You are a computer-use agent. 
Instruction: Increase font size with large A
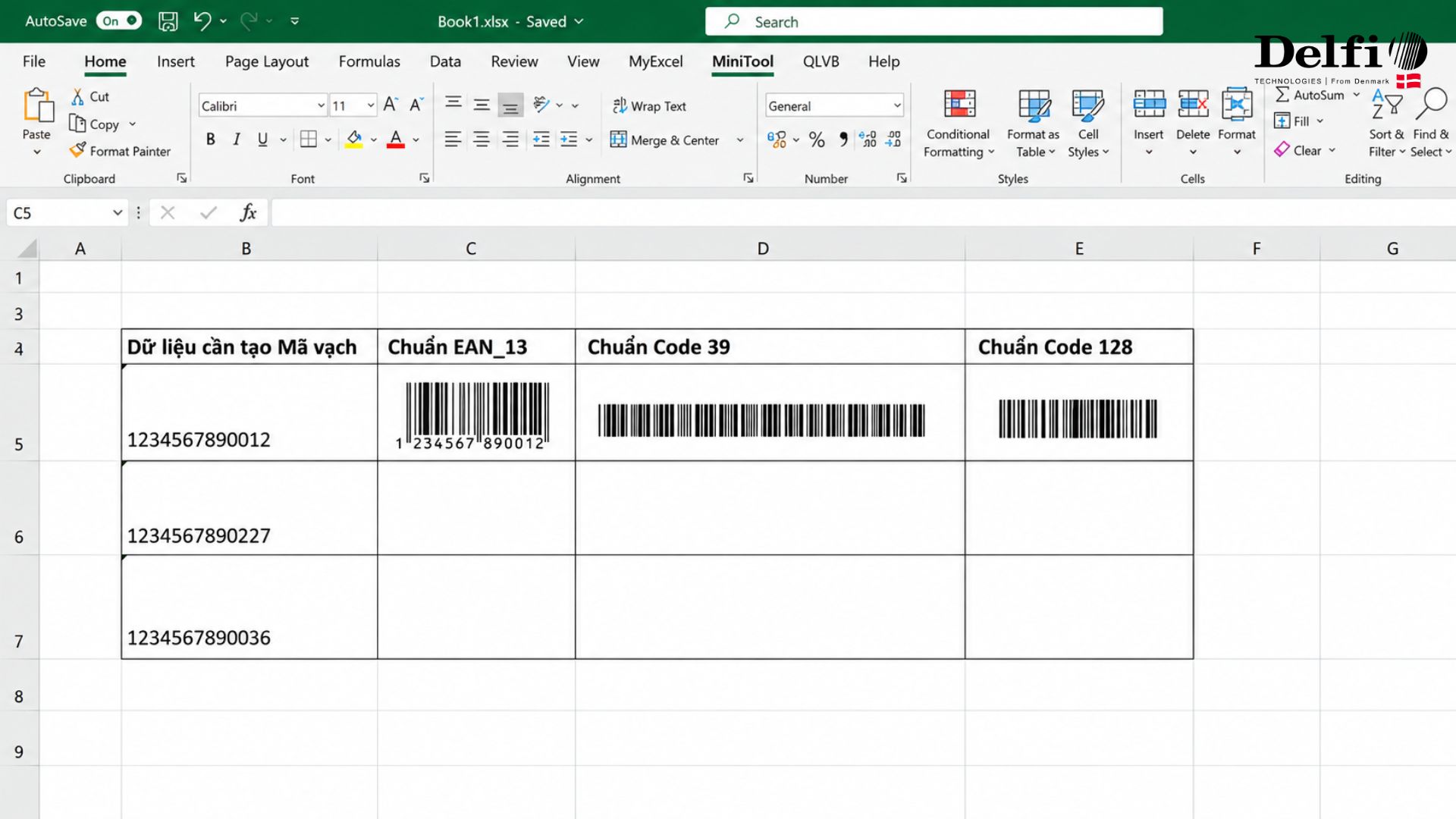(390, 105)
